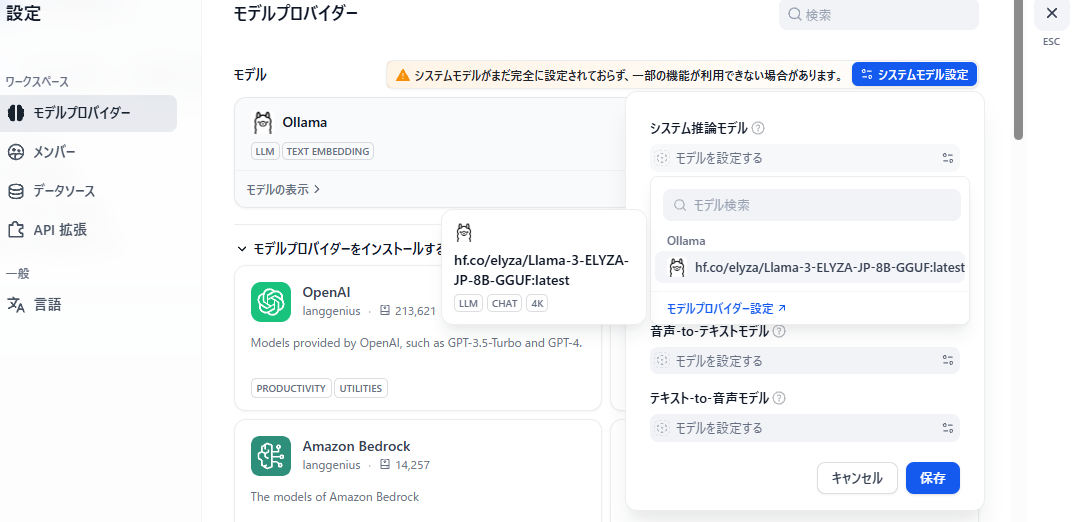Click the brain icon beside モデルプロバイダー
Viewport: 1076px width, 522px height.
pyautogui.click(x=16, y=113)
